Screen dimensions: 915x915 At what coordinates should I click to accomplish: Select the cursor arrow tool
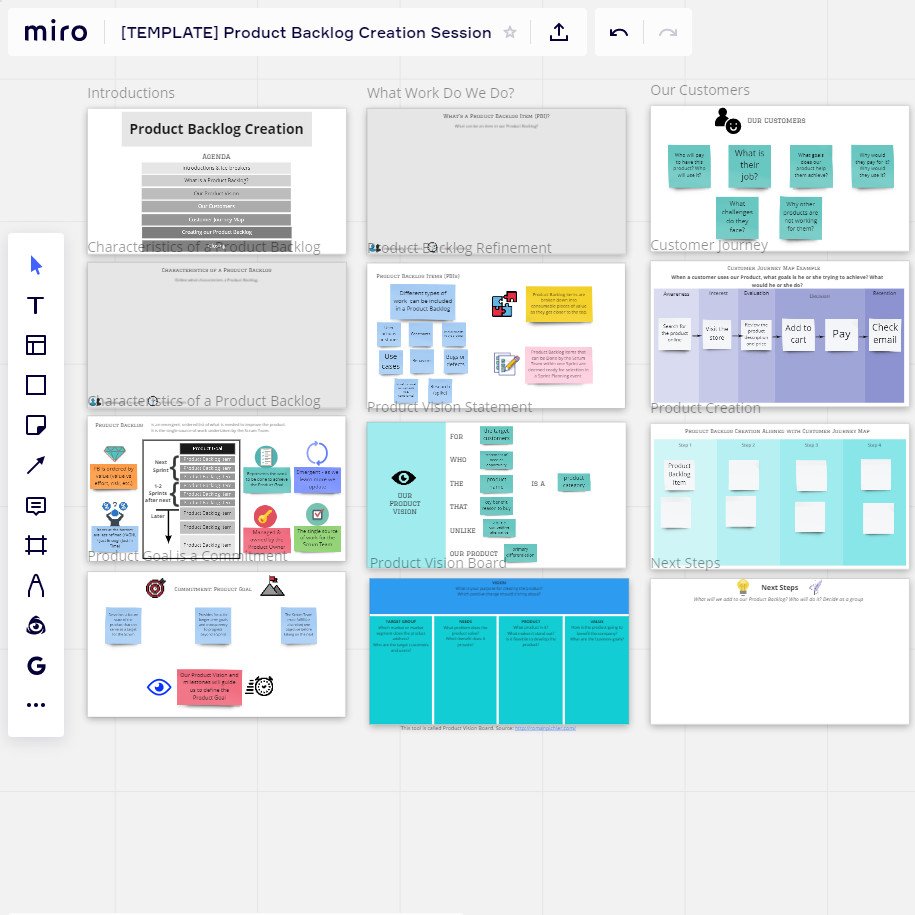coord(36,265)
